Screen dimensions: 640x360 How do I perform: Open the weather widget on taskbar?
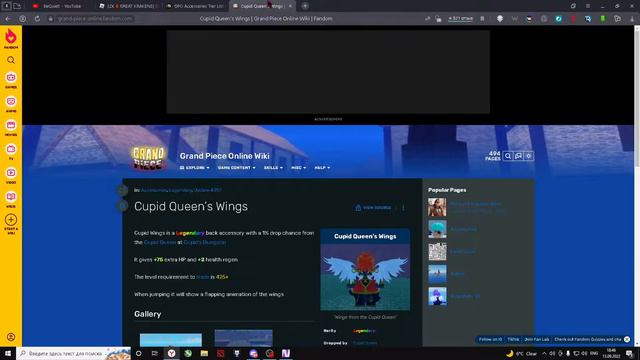click(522, 353)
